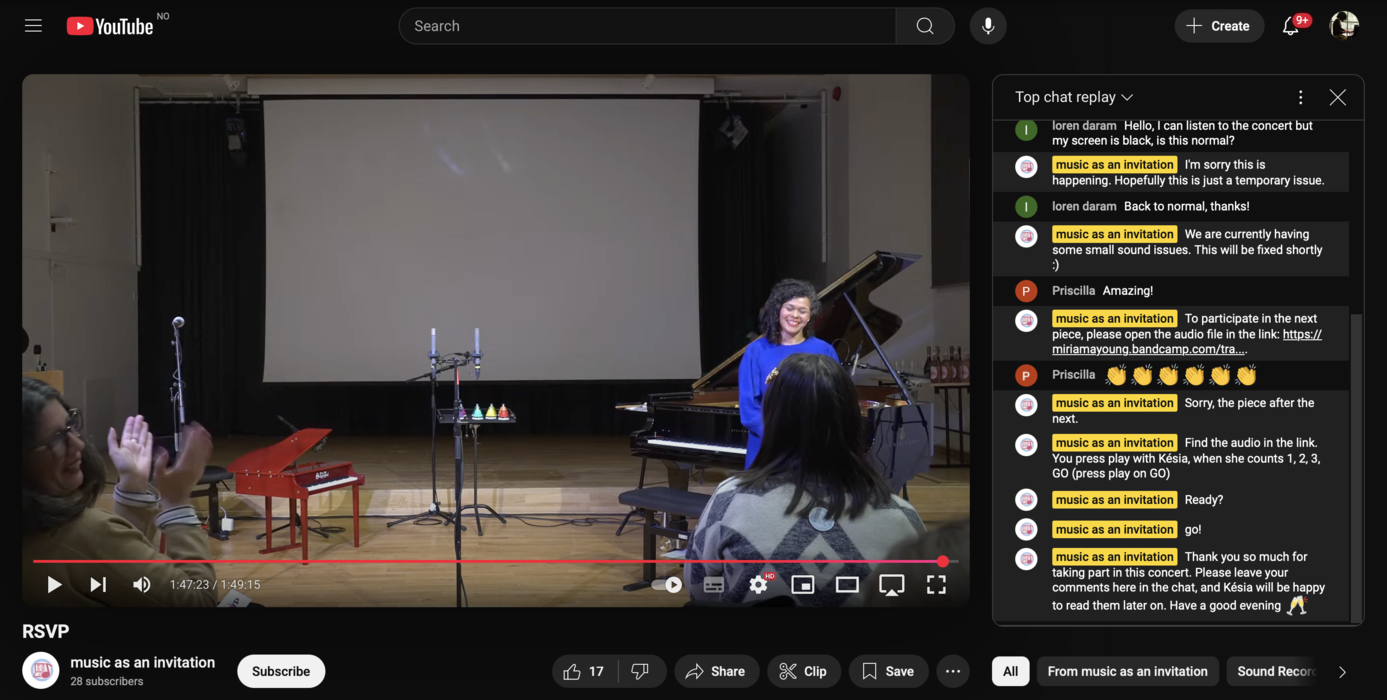Image resolution: width=1387 pixels, height=700 pixels.
Task: Cast video with AirPlay icon
Action: [891, 585]
